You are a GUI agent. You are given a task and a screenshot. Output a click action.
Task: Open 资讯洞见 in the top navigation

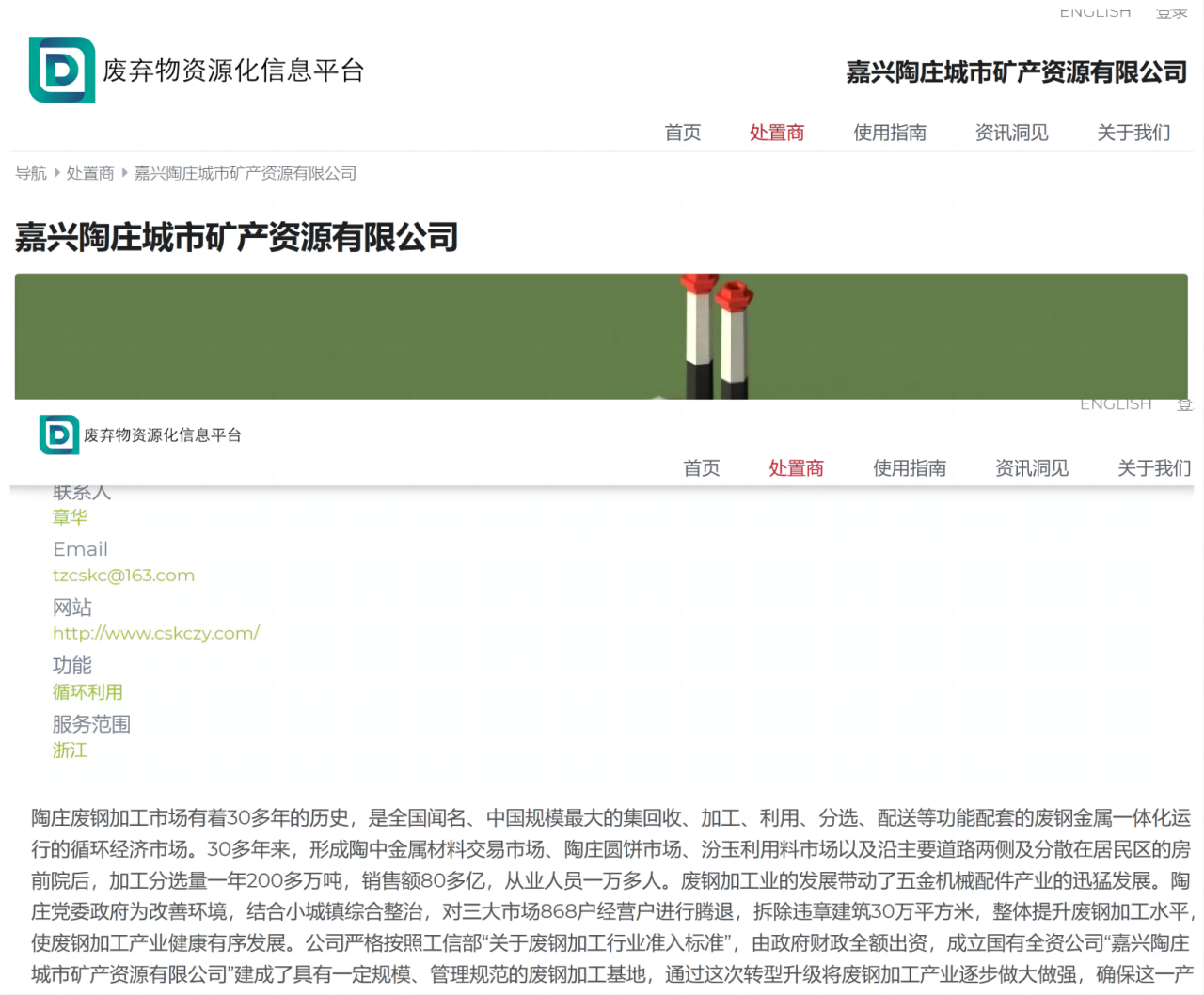(x=1012, y=133)
